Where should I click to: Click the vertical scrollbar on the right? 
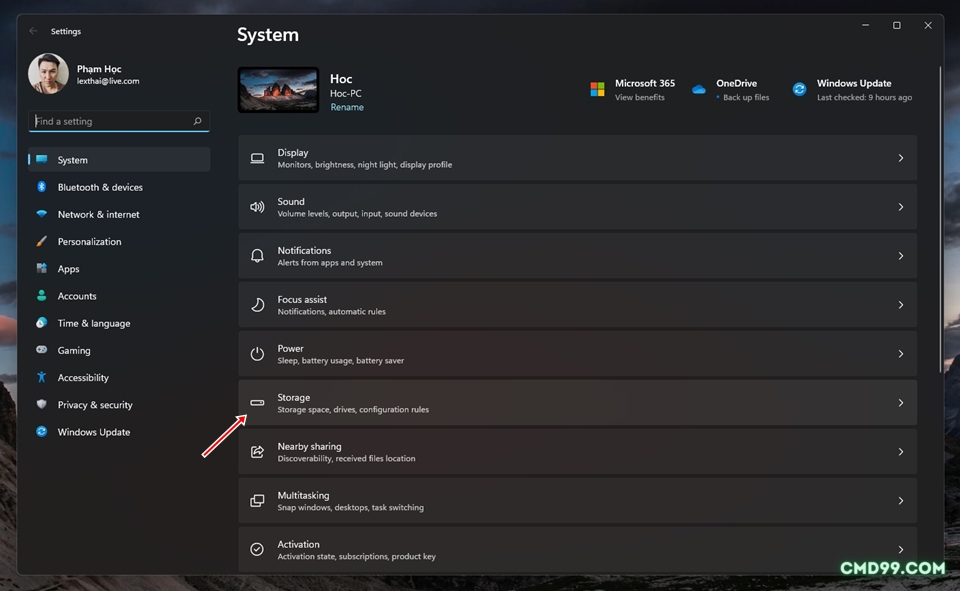[x=940, y=219]
